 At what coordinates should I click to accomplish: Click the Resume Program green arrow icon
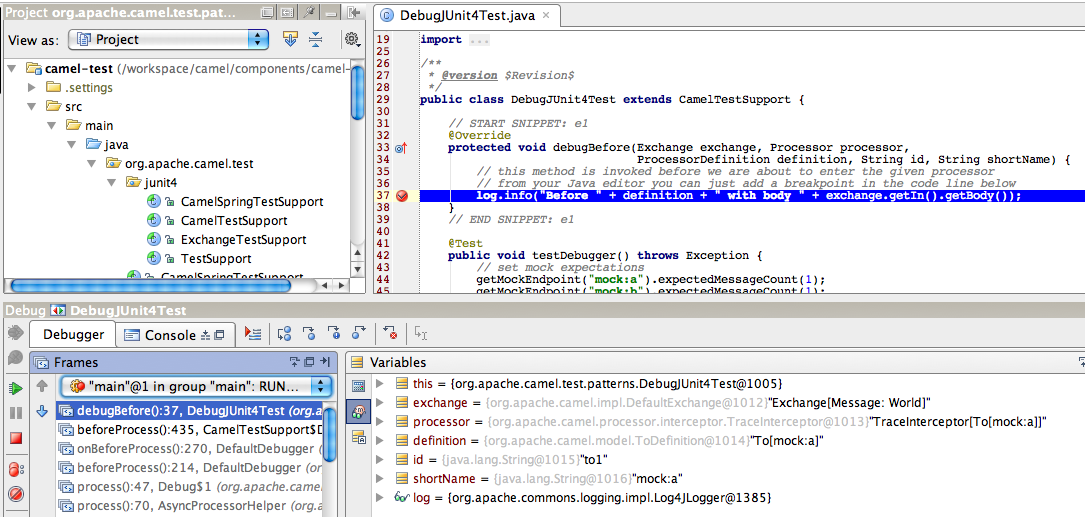click(x=15, y=388)
